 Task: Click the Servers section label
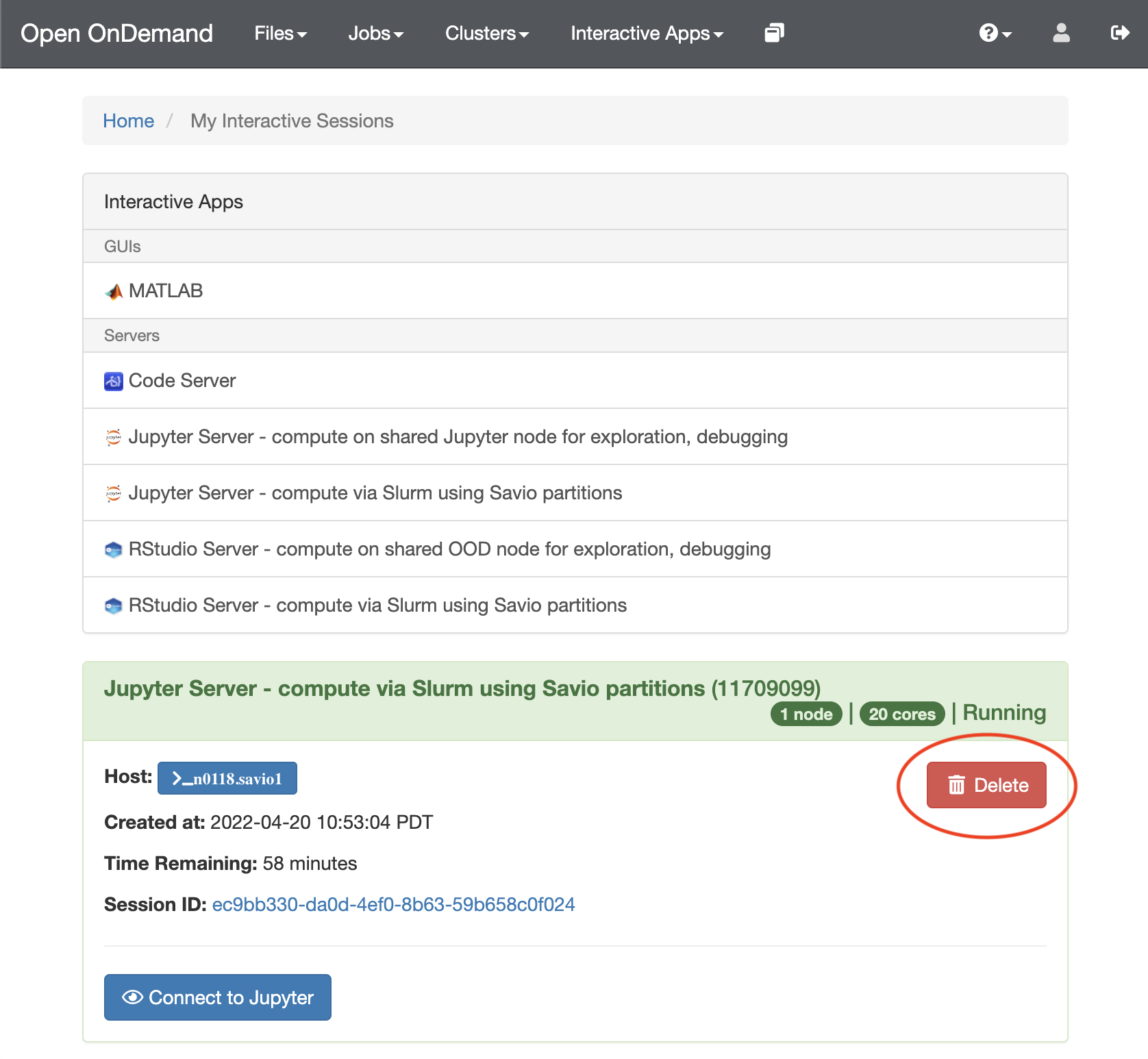[132, 336]
